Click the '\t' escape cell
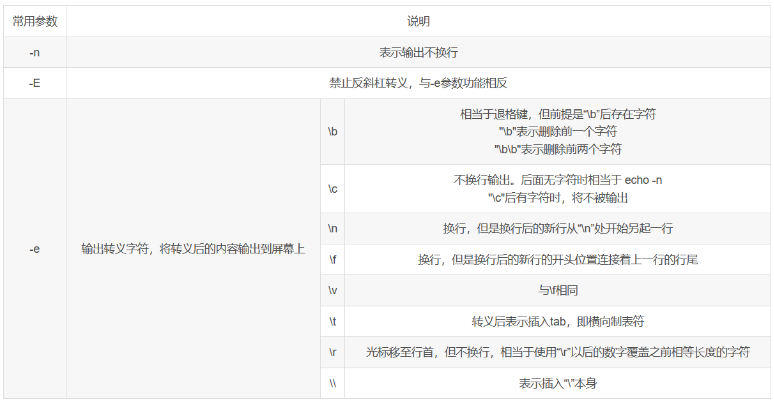The height and width of the screenshot is (407, 774). point(332,321)
